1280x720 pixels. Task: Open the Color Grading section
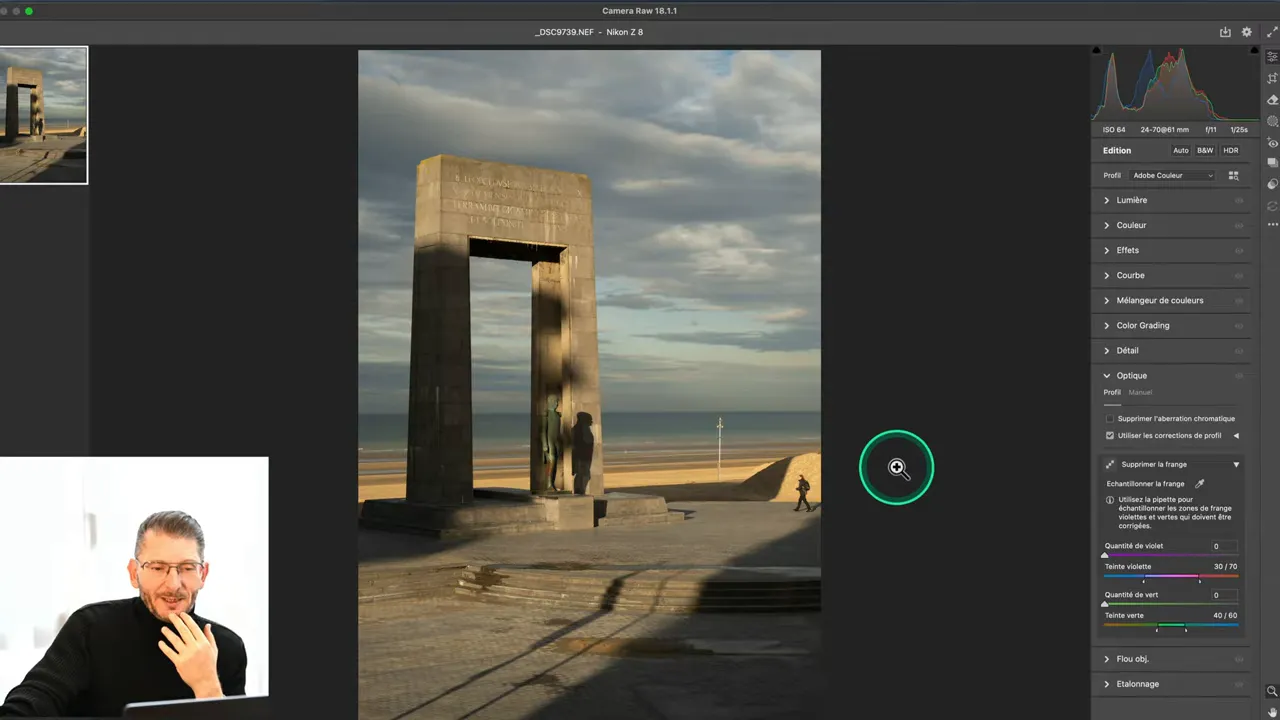coord(1143,325)
